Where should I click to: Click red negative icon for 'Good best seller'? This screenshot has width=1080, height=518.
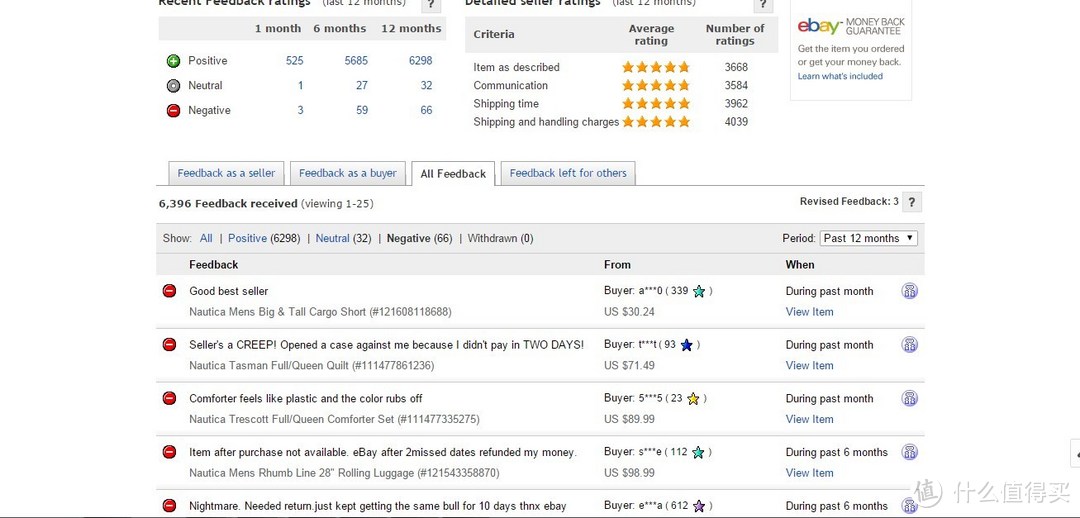(x=169, y=291)
